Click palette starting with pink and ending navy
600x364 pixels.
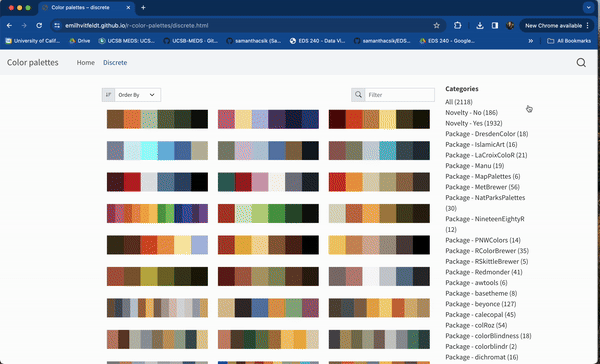(268, 119)
